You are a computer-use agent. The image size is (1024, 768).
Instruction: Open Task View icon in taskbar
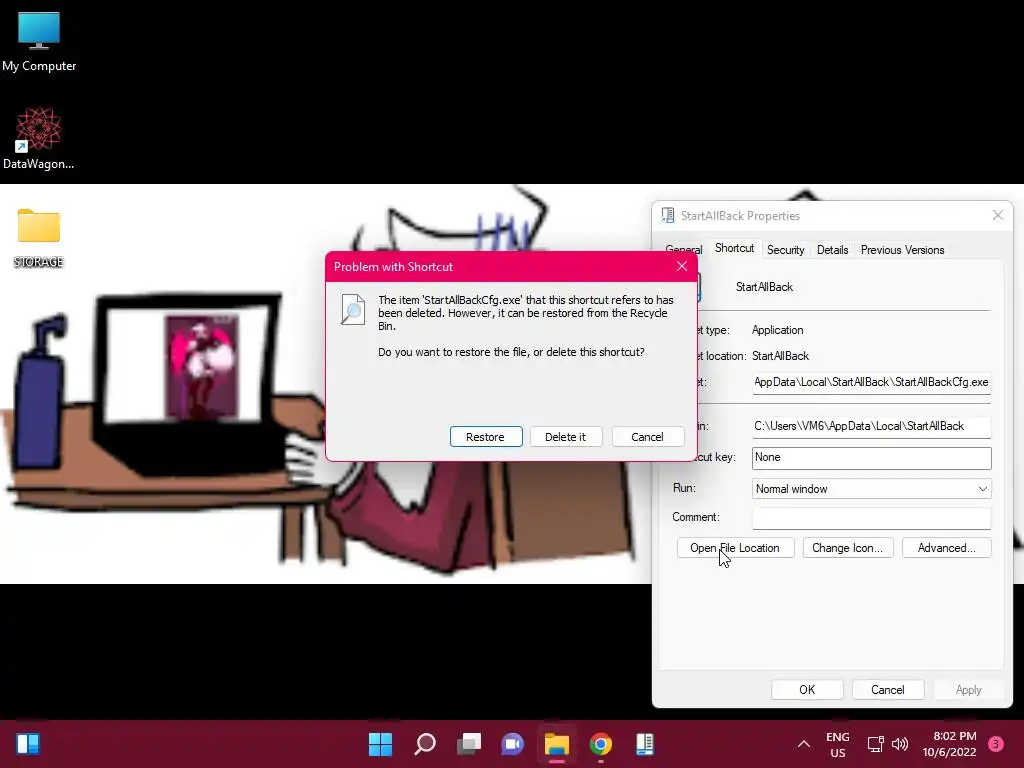click(469, 744)
